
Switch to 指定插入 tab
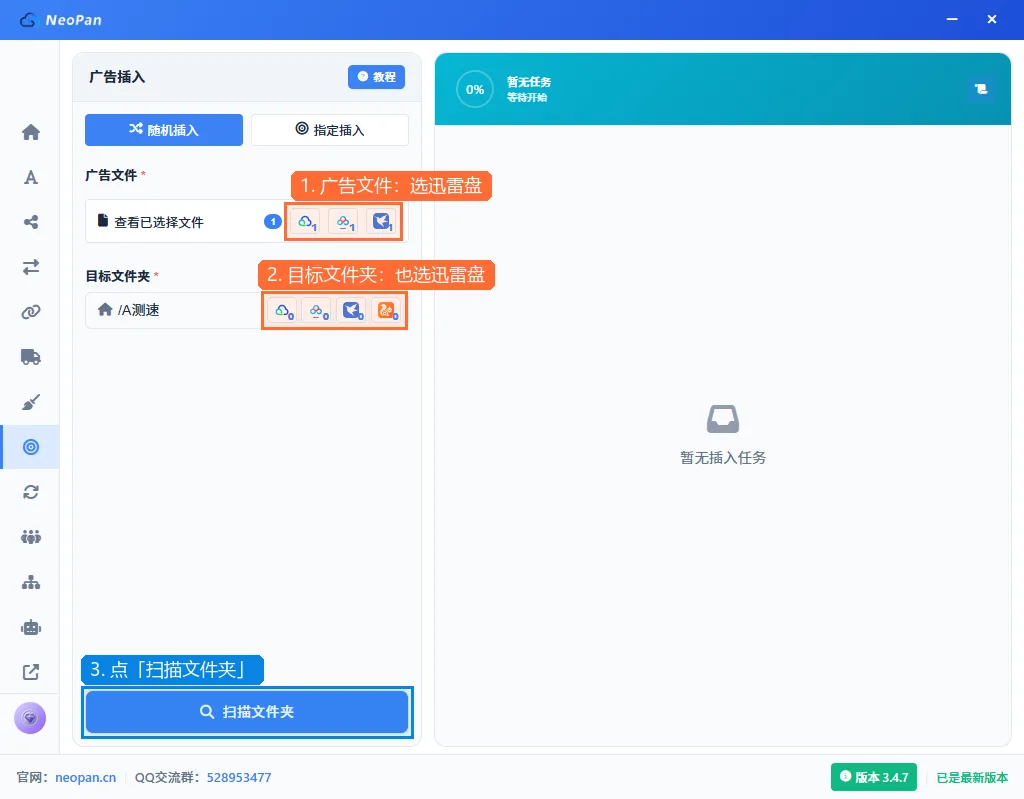click(330, 130)
